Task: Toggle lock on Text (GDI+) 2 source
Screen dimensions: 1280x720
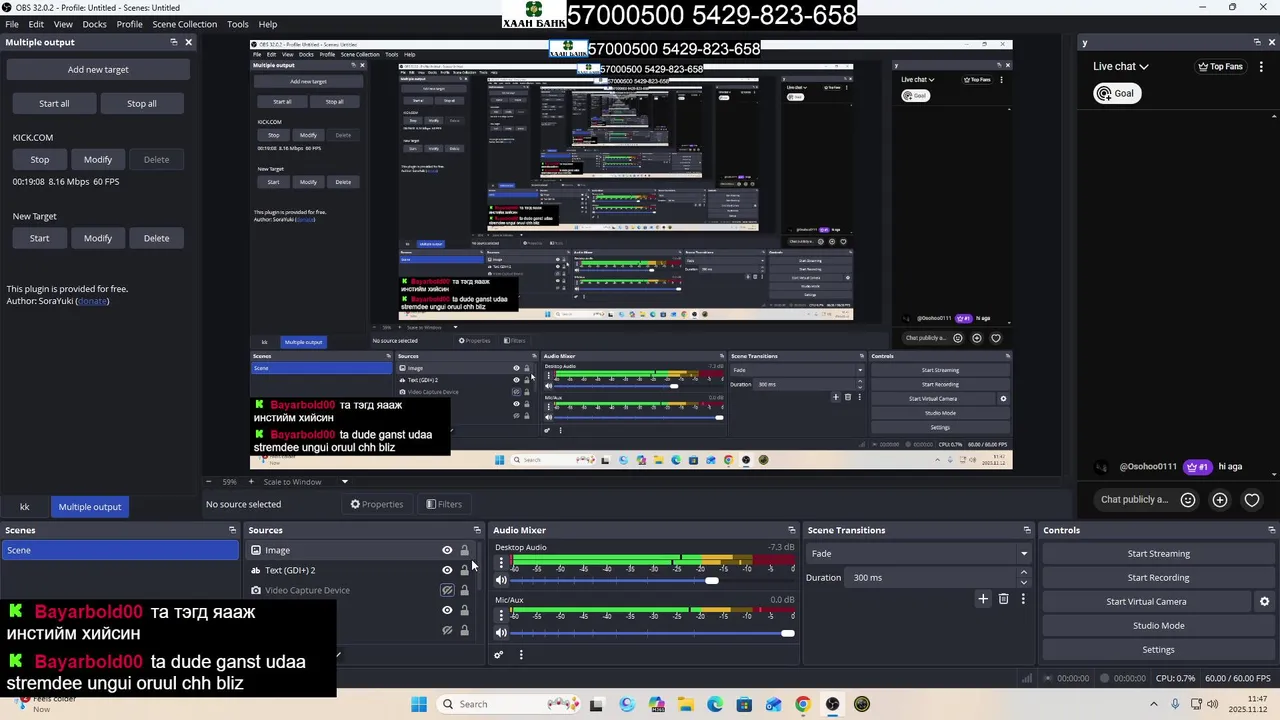Action: click(464, 570)
